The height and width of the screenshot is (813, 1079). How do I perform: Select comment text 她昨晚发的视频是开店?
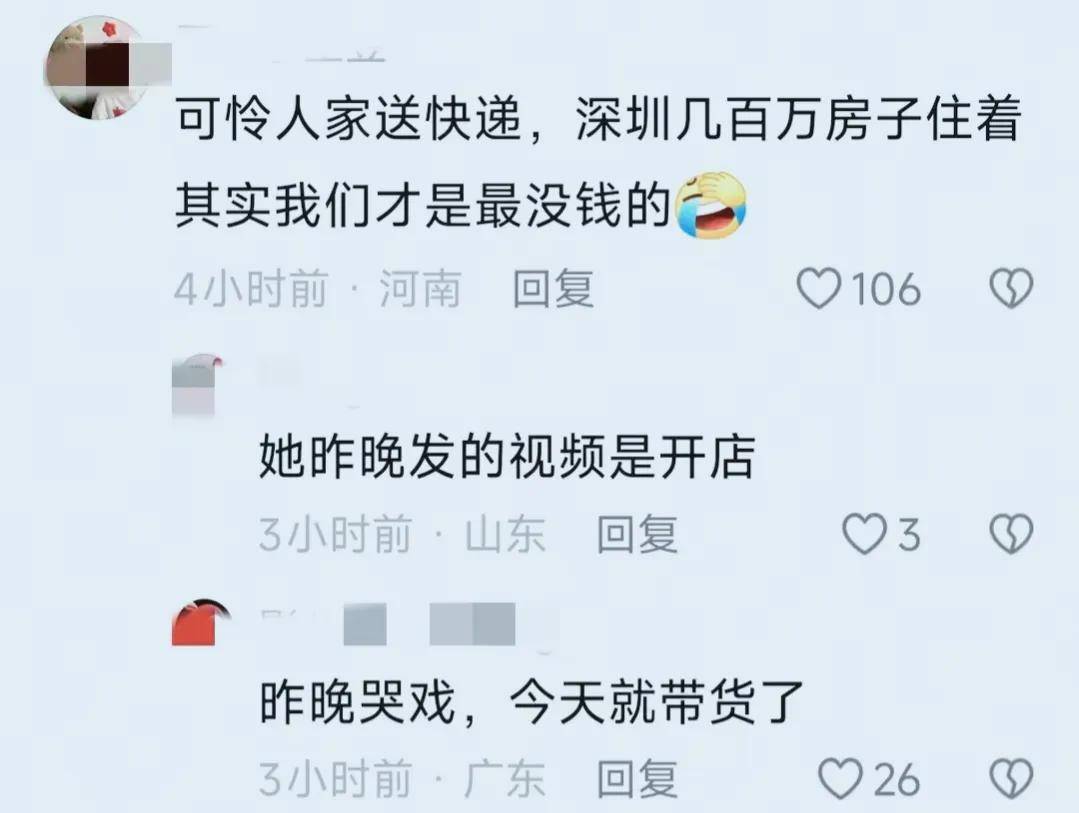(x=507, y=456)
